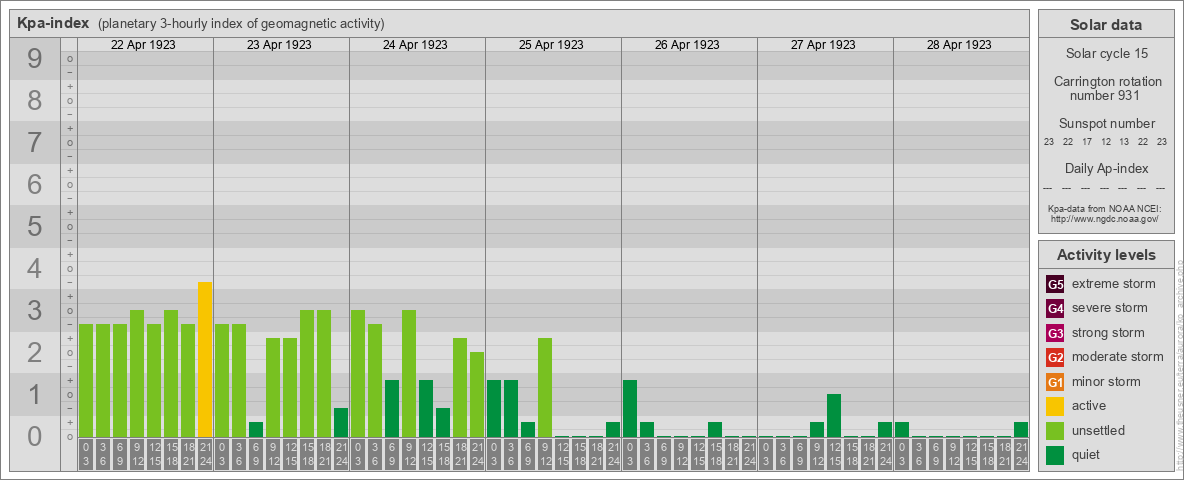Click the G5 extreme storm badge

pos(1055,284)
